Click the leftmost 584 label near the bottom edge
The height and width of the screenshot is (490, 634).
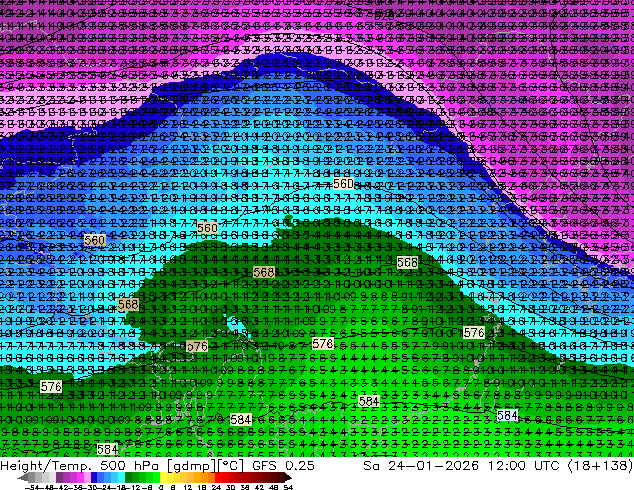pyautogui.click(x=107, y=449)
